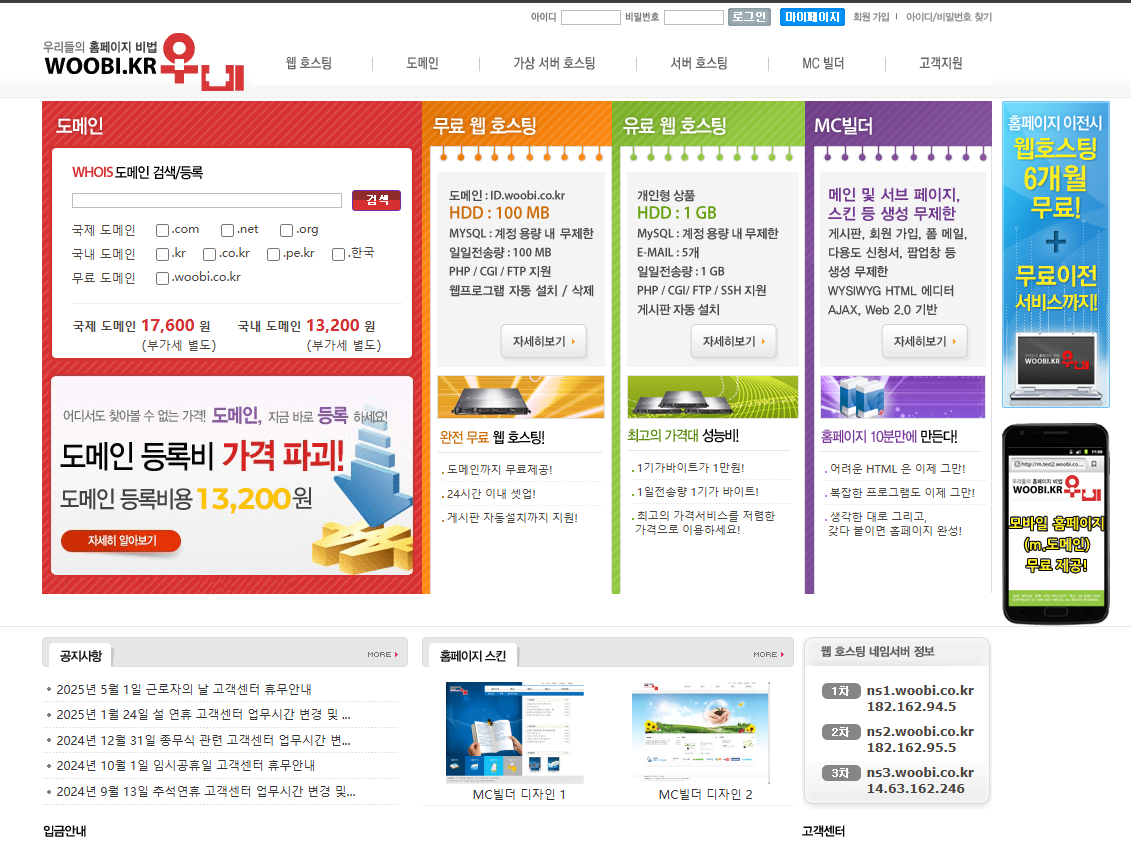Check the .co.kr domain checkbox
Screen dimensions: 1131x843
pos(209,254)
